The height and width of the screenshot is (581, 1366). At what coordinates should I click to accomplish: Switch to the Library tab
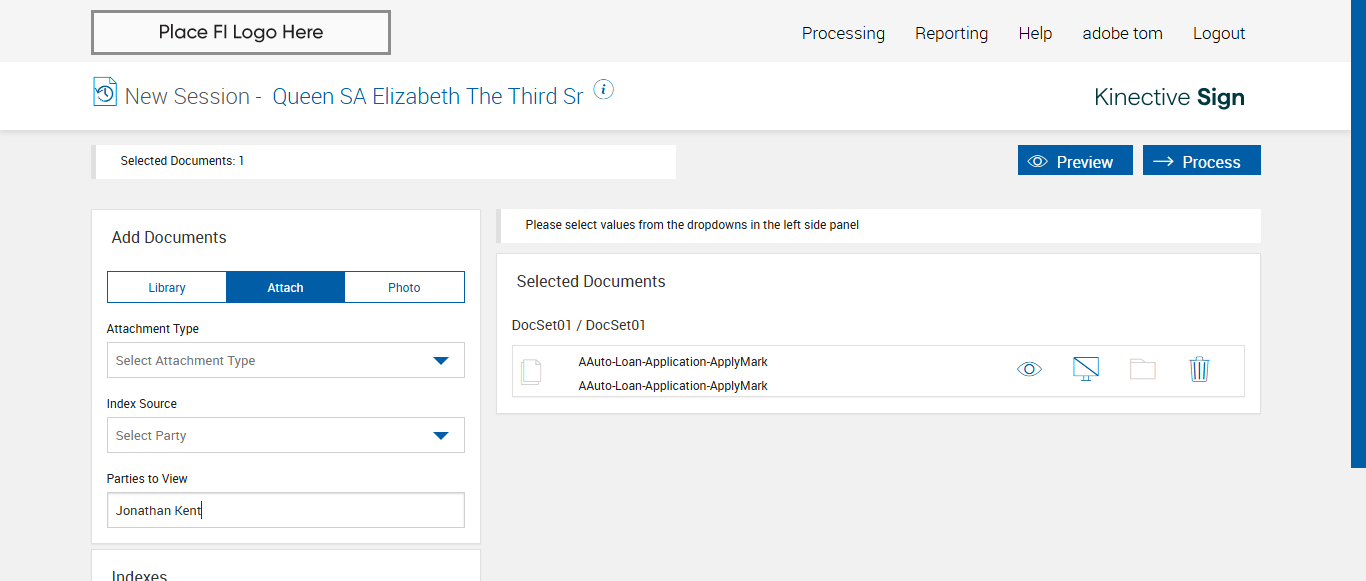167,287
